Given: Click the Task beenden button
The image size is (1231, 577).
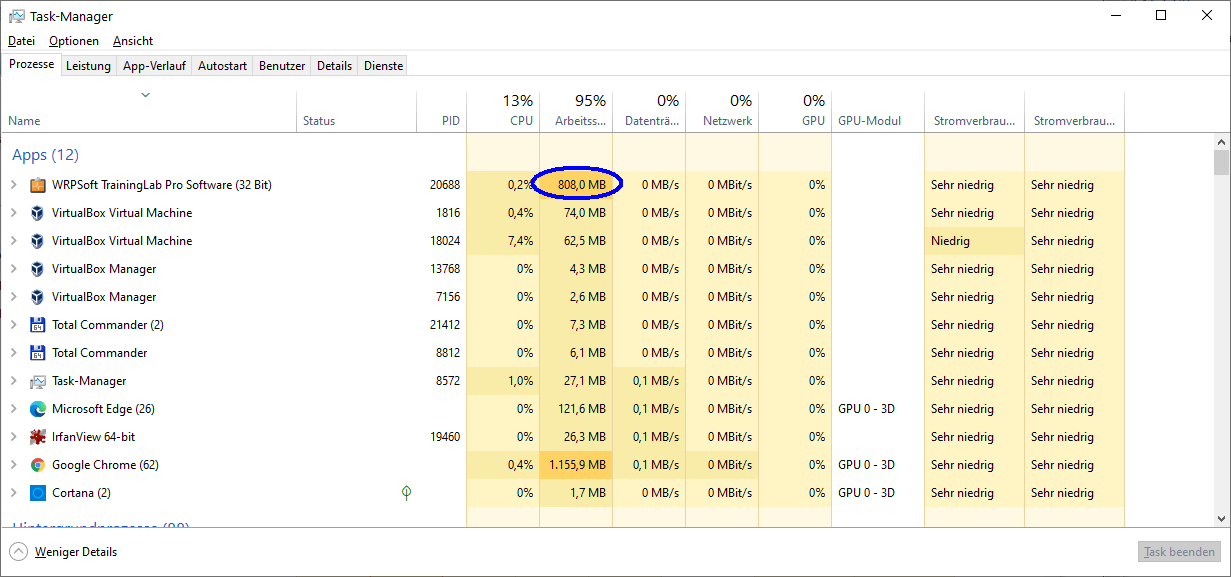Looking at the screenshot, I should click(x=1180, y=552).
